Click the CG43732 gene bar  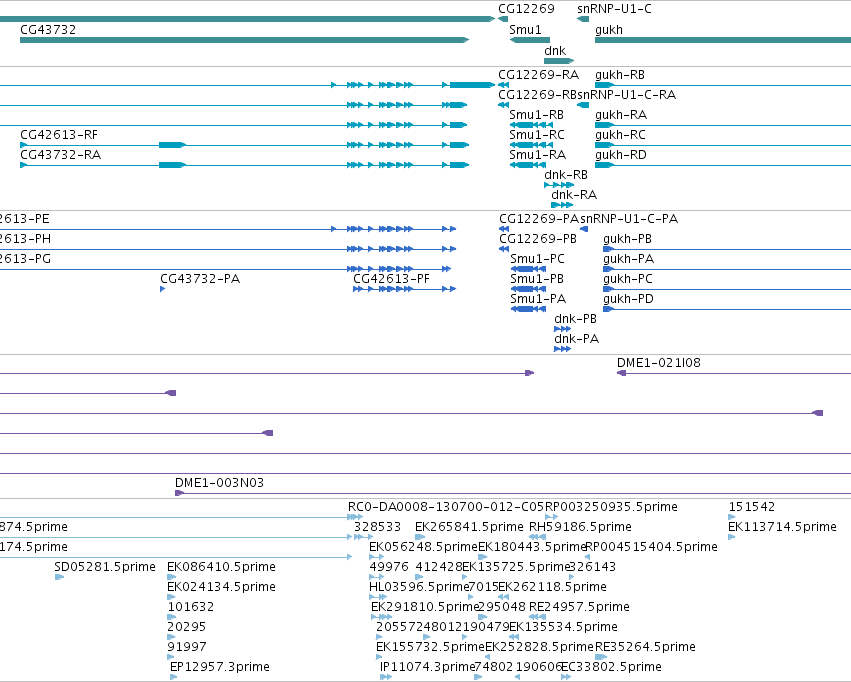point(244,40)
